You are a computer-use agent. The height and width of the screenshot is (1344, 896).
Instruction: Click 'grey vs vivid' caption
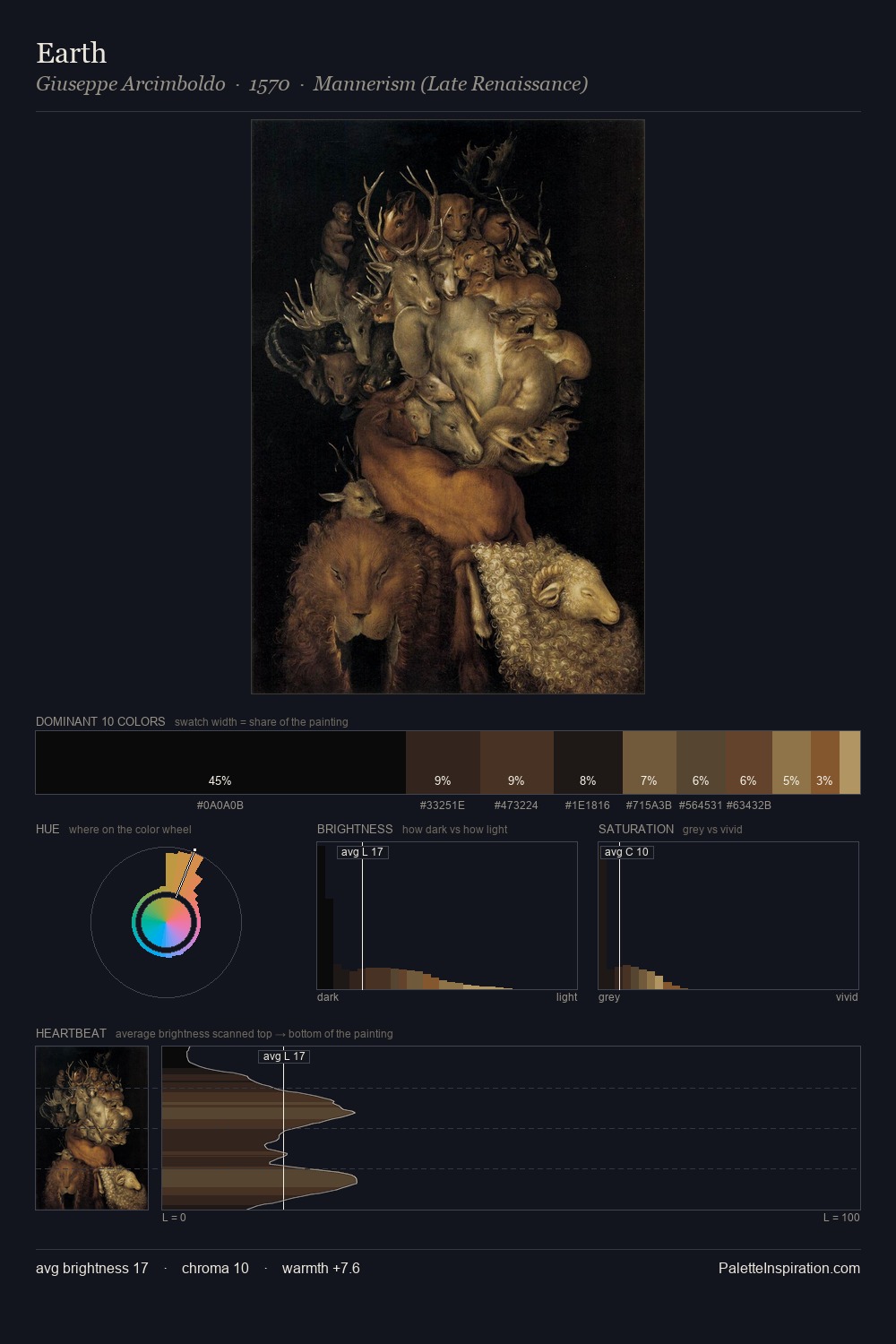(712, 830)
